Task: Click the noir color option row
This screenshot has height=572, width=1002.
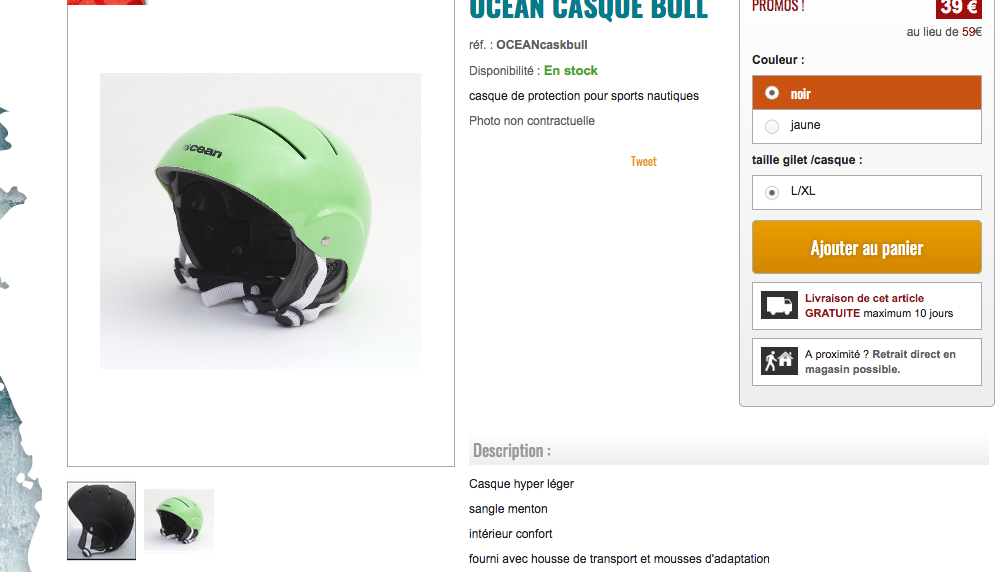Action: tap(867, 93)
